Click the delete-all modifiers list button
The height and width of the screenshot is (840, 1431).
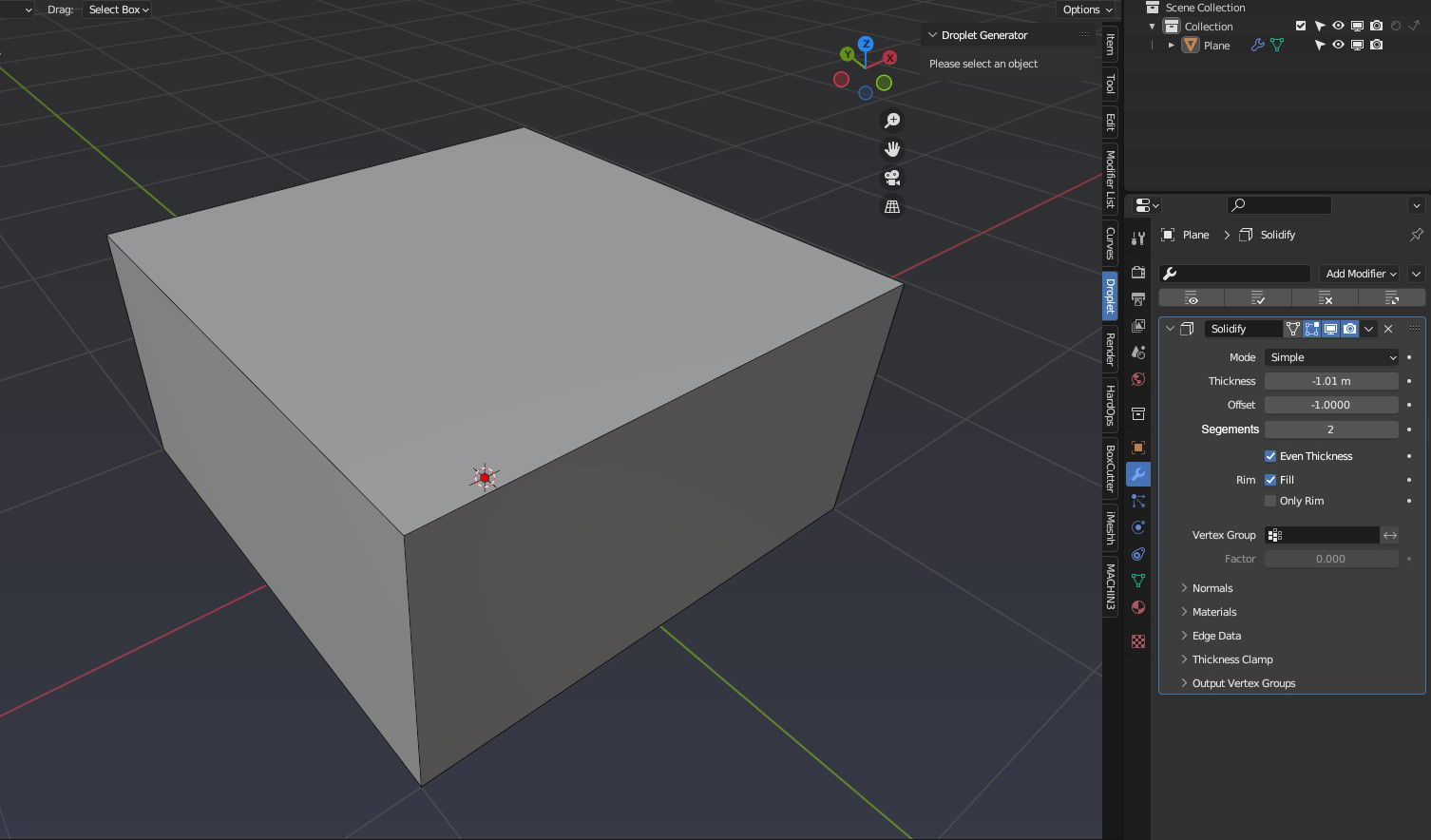tap(1326, 298)
